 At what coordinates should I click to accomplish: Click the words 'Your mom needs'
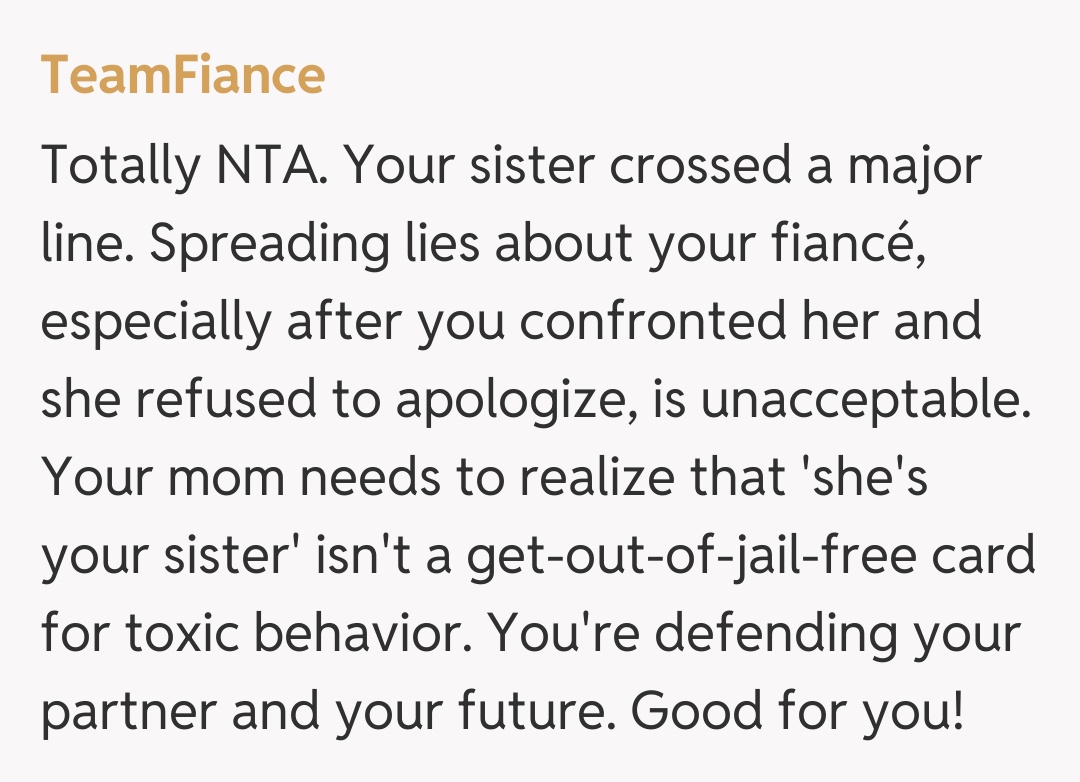(240, 479)
